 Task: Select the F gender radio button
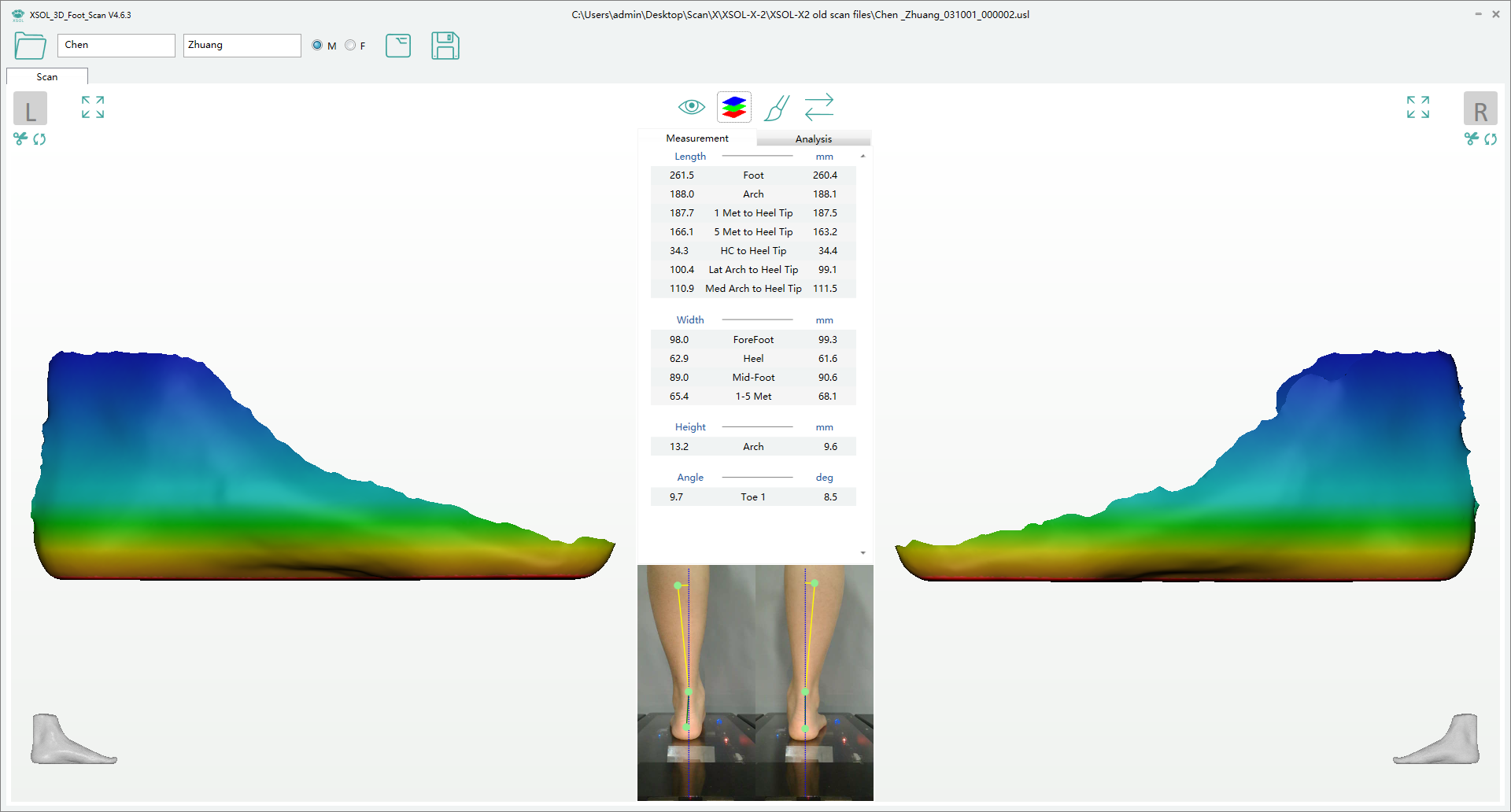click(x=350, y=46)
